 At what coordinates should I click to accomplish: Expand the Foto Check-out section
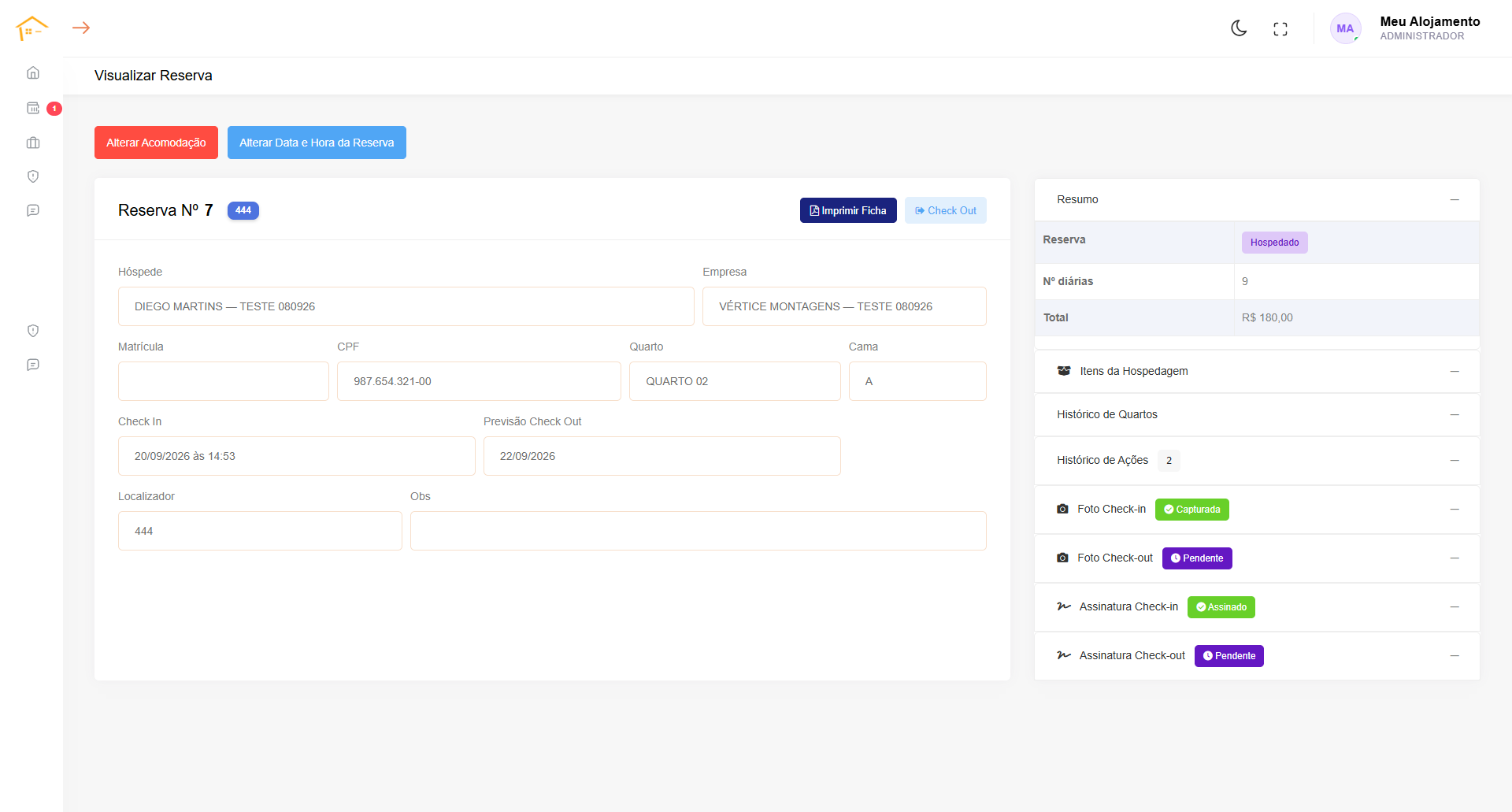coord(1455,558)
